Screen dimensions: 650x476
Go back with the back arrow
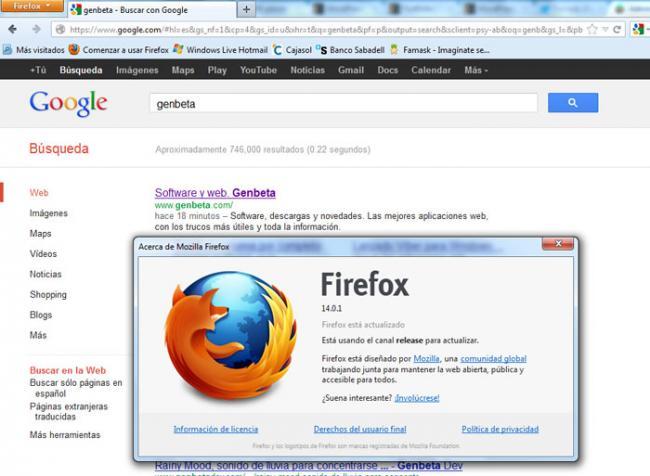pyautogui.click(x=12, y=29)
